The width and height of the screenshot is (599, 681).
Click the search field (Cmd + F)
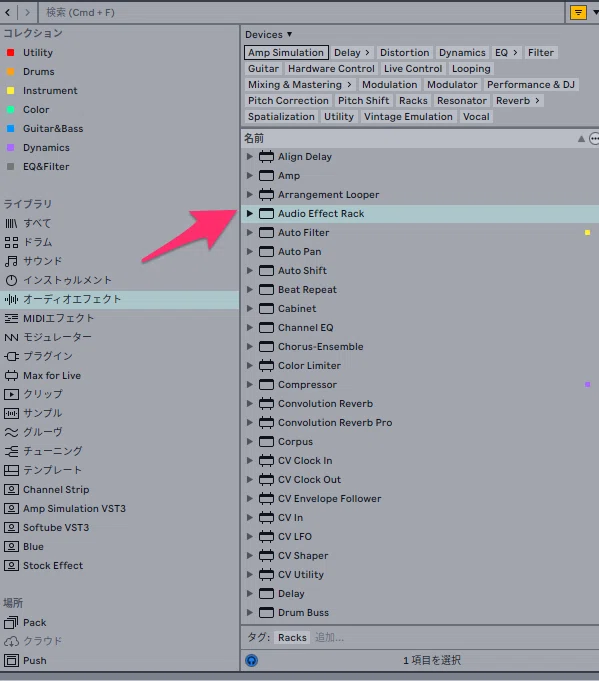pyautogui.click(x=301, y=13)
